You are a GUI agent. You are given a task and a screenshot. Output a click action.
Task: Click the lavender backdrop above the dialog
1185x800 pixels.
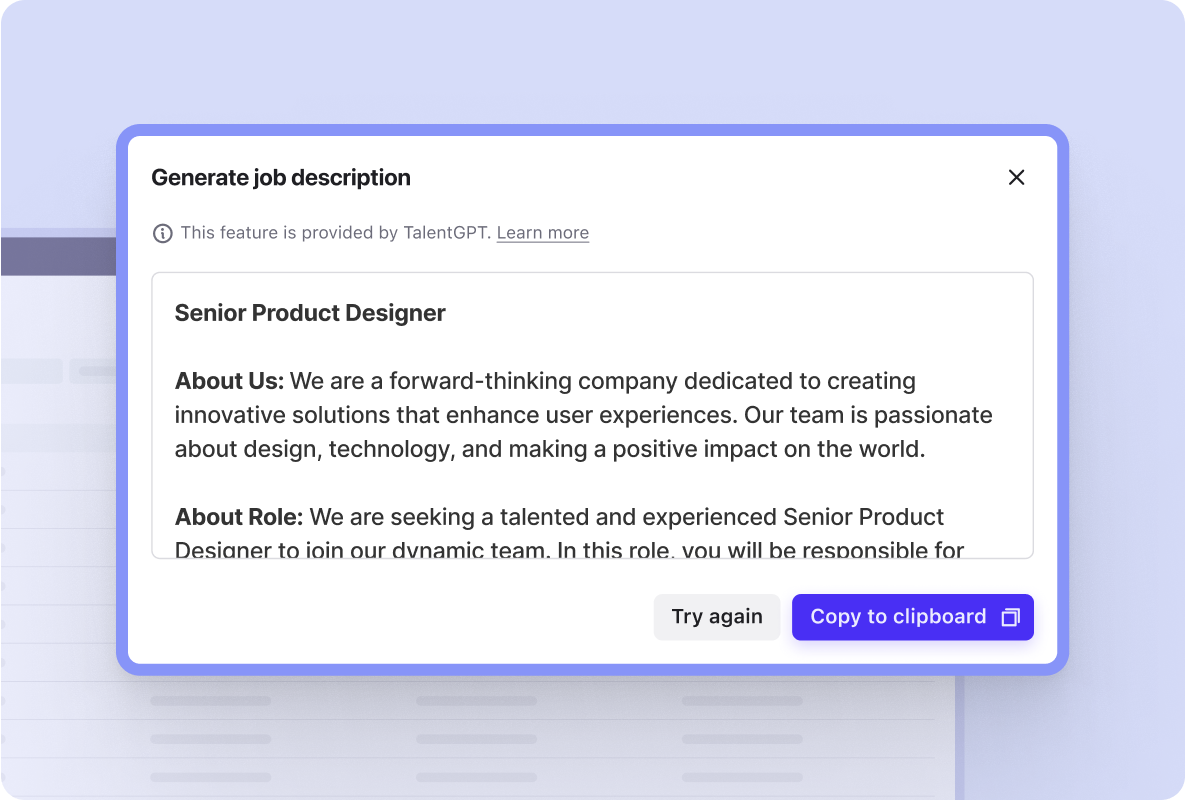(x=592, y=60)
